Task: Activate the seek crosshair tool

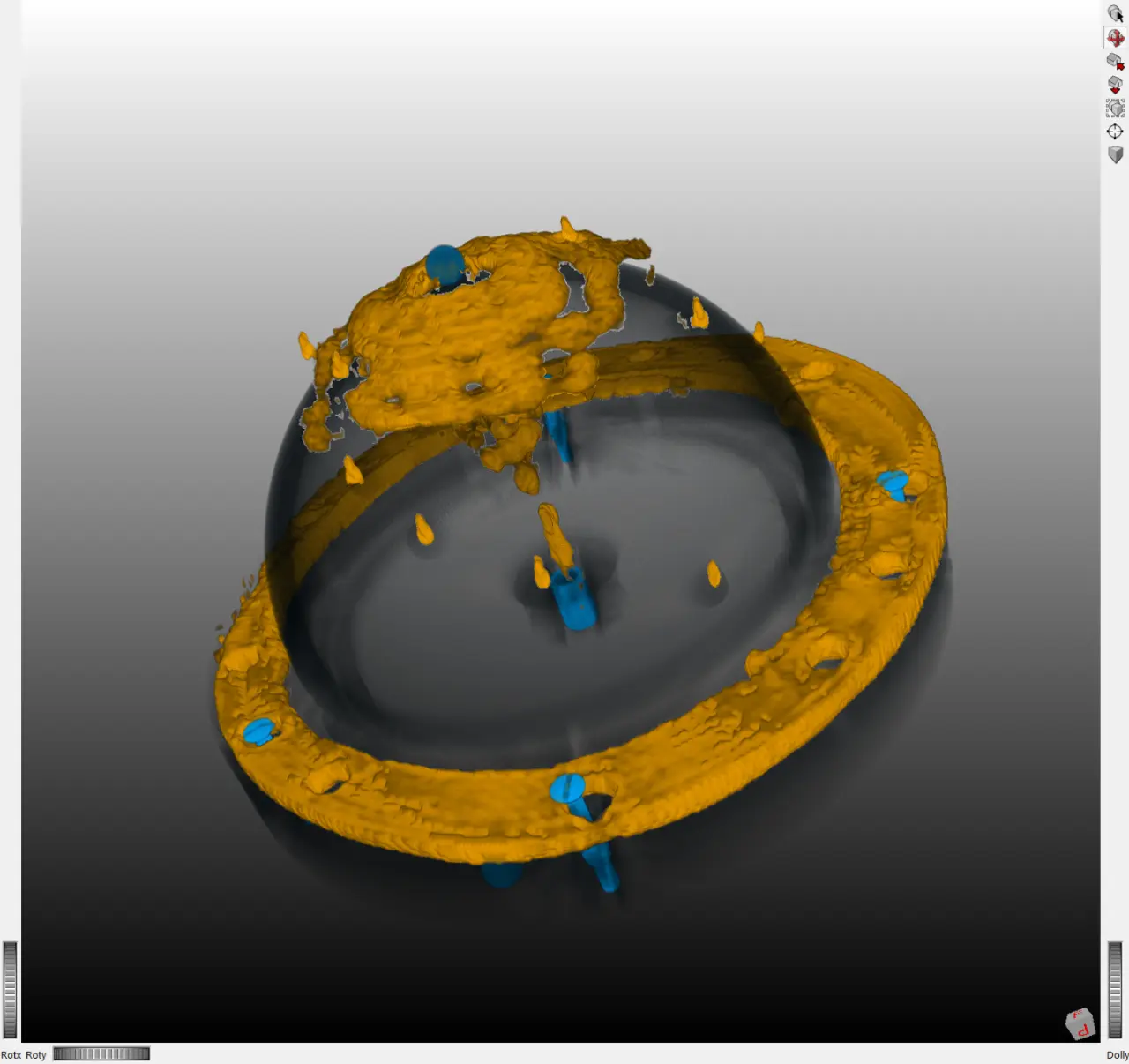Action: [1115, 131]
